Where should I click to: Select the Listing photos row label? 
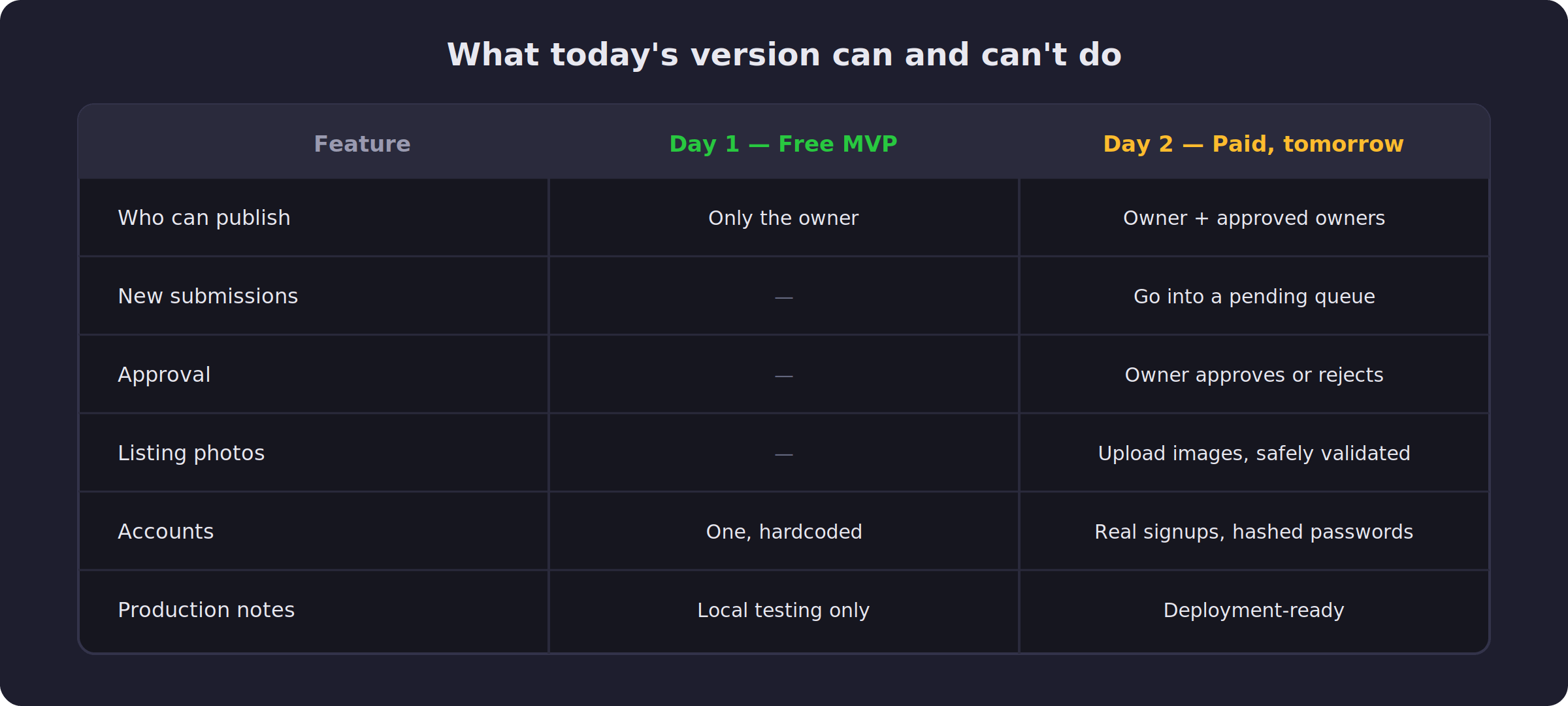click(191, 453)
